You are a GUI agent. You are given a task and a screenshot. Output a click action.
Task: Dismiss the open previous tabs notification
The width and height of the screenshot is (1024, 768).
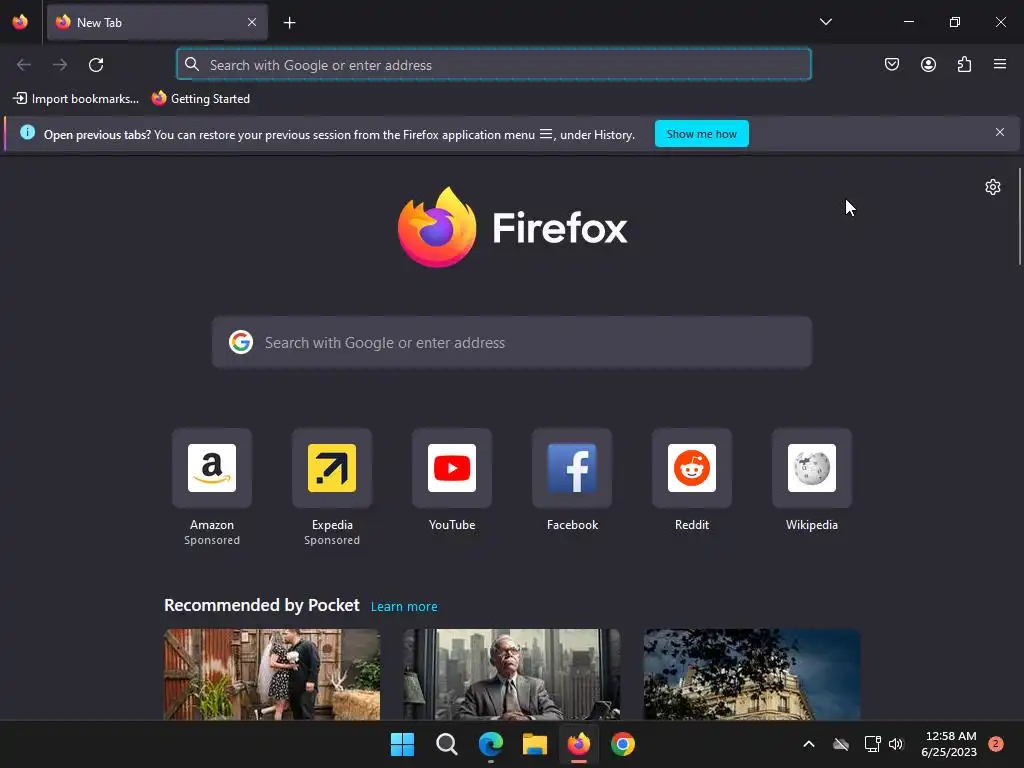tap(1000, 132)
